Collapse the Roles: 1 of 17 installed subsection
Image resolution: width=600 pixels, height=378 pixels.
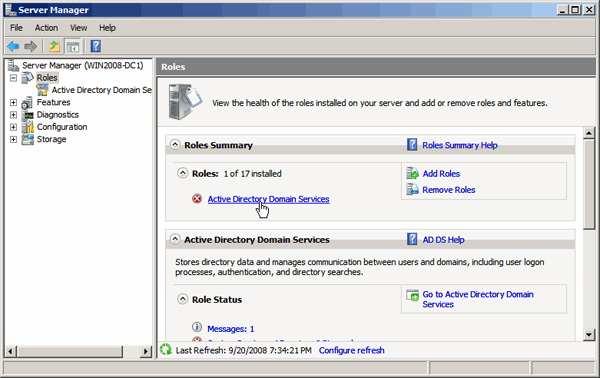[x=183, y=173]
